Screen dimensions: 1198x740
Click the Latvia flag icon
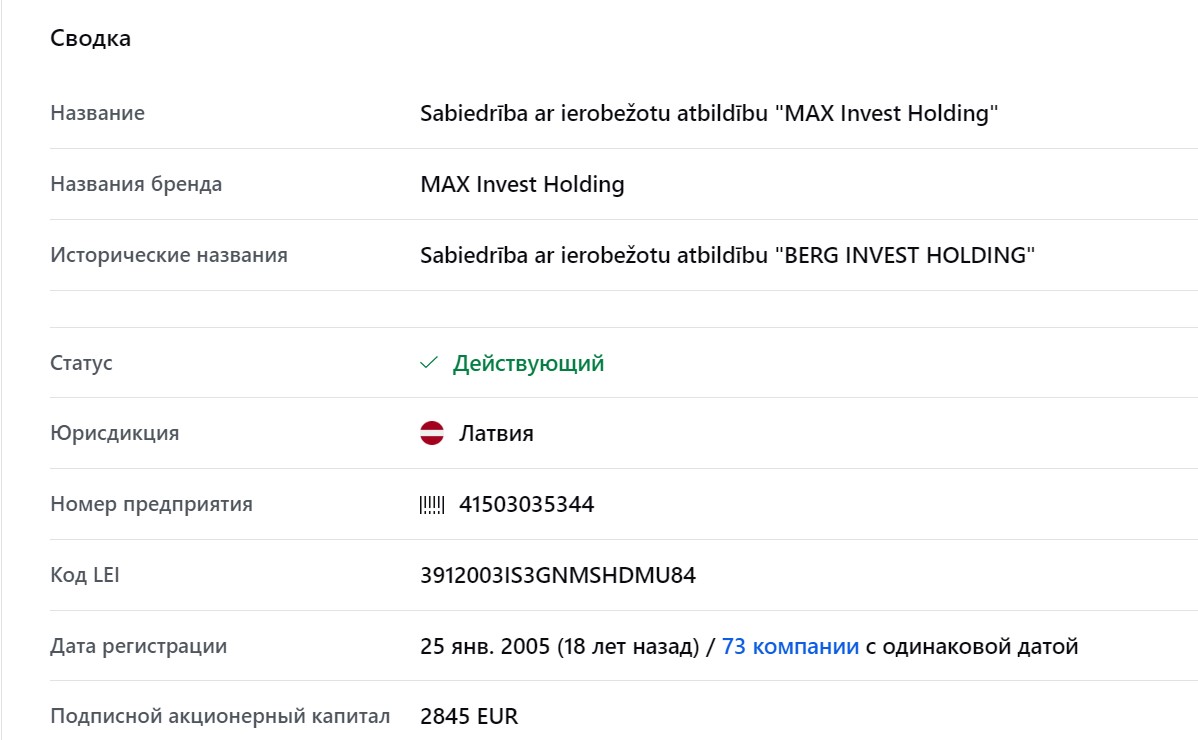pyautogui.click(x=432, y=434)
